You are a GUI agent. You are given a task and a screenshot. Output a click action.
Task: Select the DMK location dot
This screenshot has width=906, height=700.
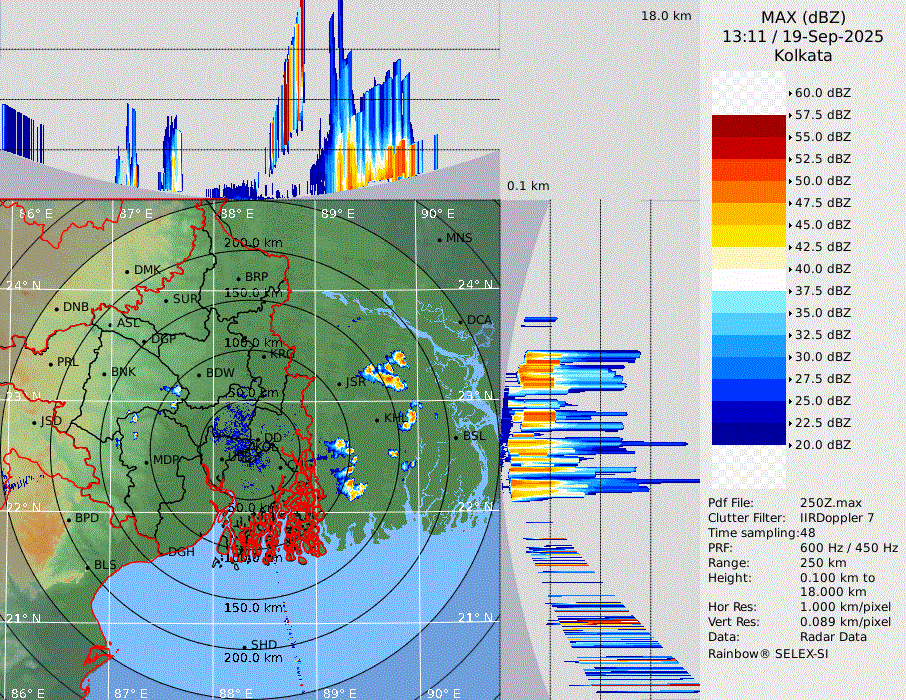[x=128, y=270]
